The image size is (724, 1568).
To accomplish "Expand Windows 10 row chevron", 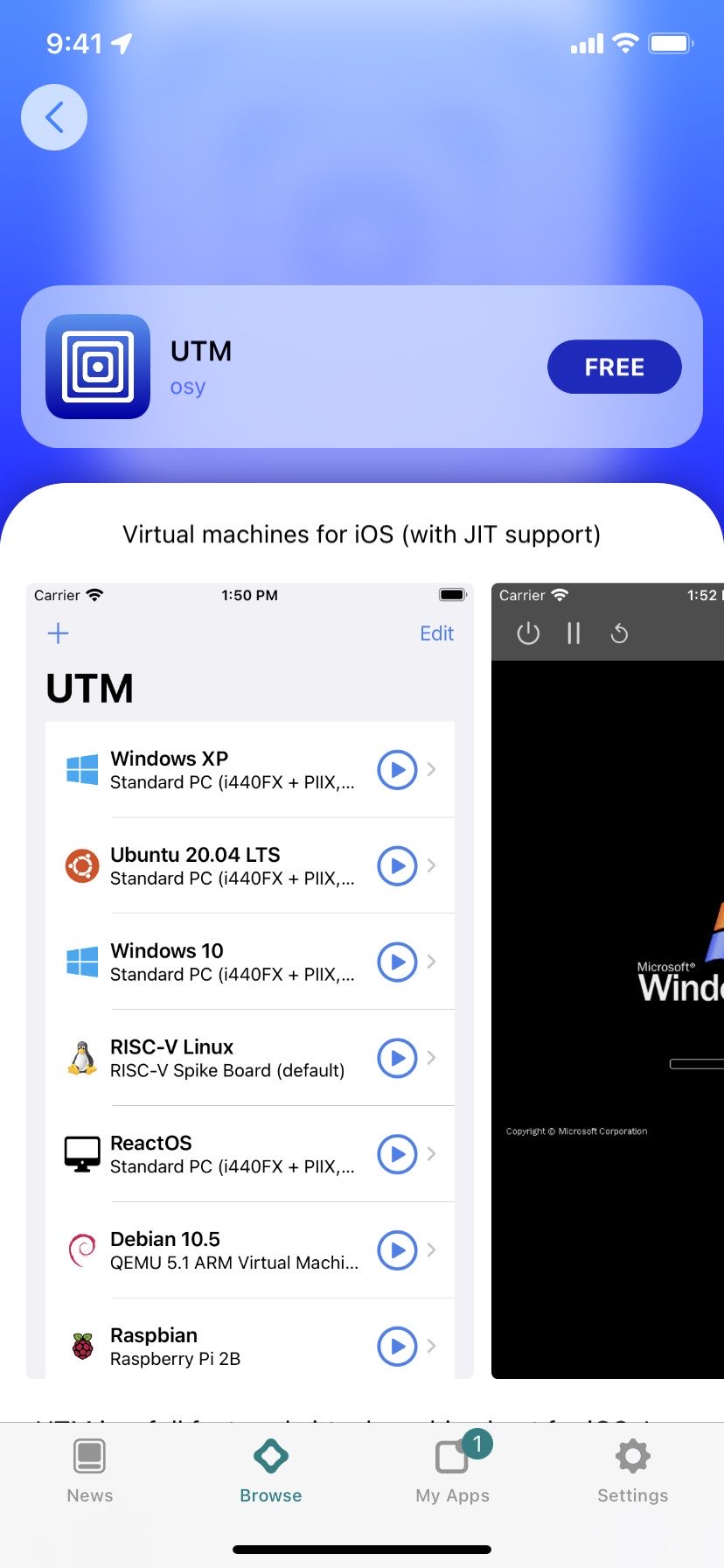I will (431, 962).
